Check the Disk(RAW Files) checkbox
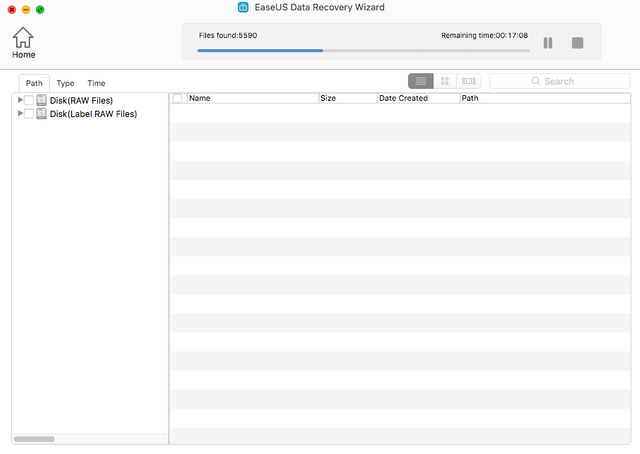This screenshot has height=454, width=640. pos(29,100)
